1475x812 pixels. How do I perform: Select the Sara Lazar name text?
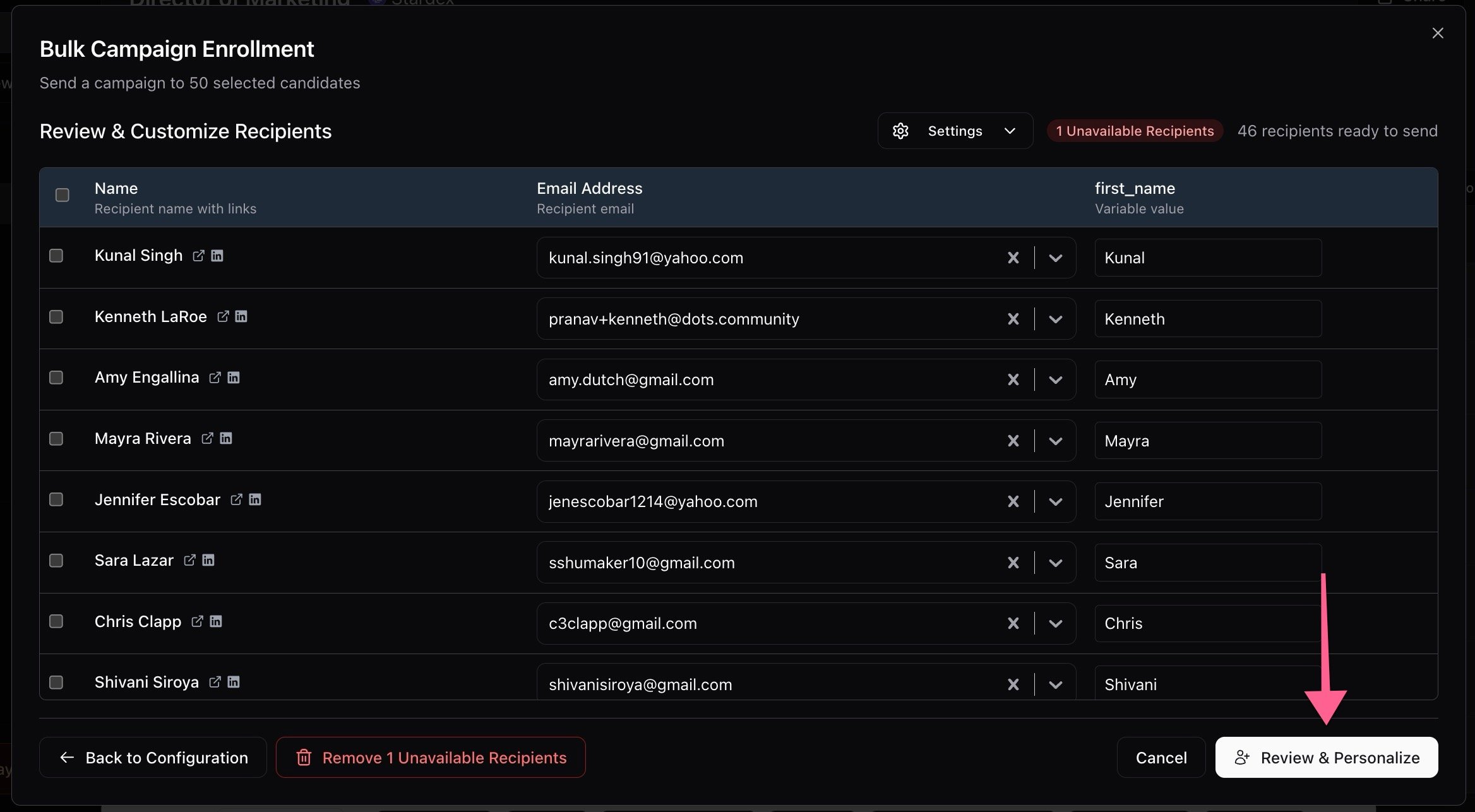(134, 560)
